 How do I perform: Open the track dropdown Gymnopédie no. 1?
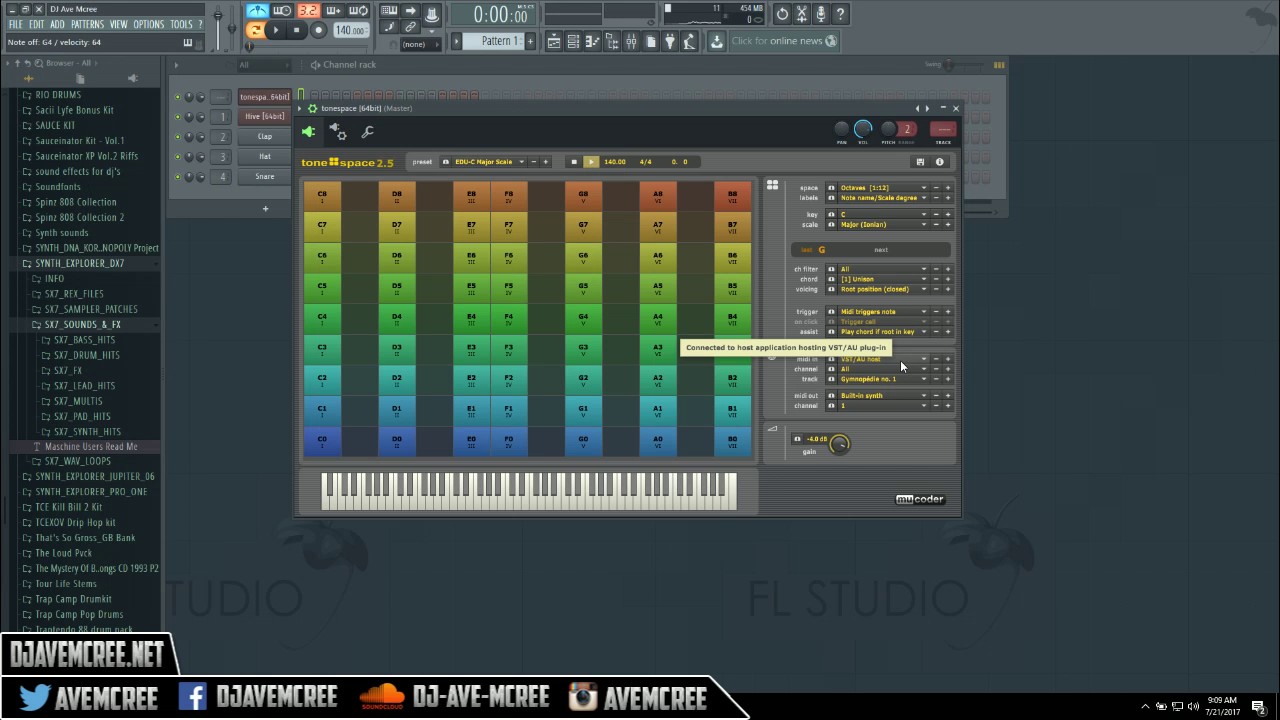tap(883, 379)
